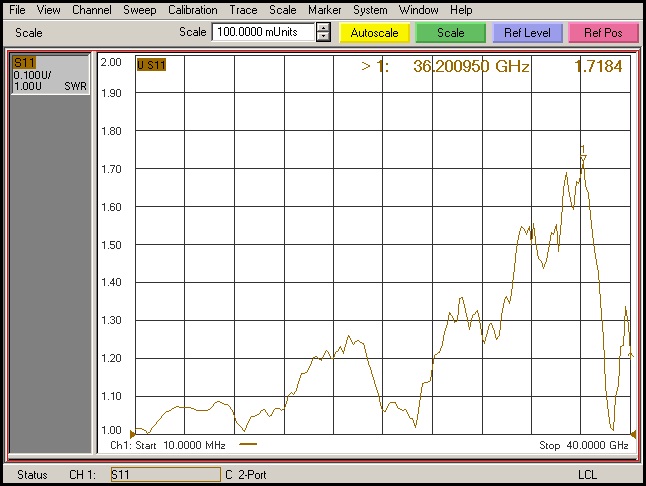Click the marker 1 frequency readout
Viewport: 646px width, 486px height.
point(470,67)
